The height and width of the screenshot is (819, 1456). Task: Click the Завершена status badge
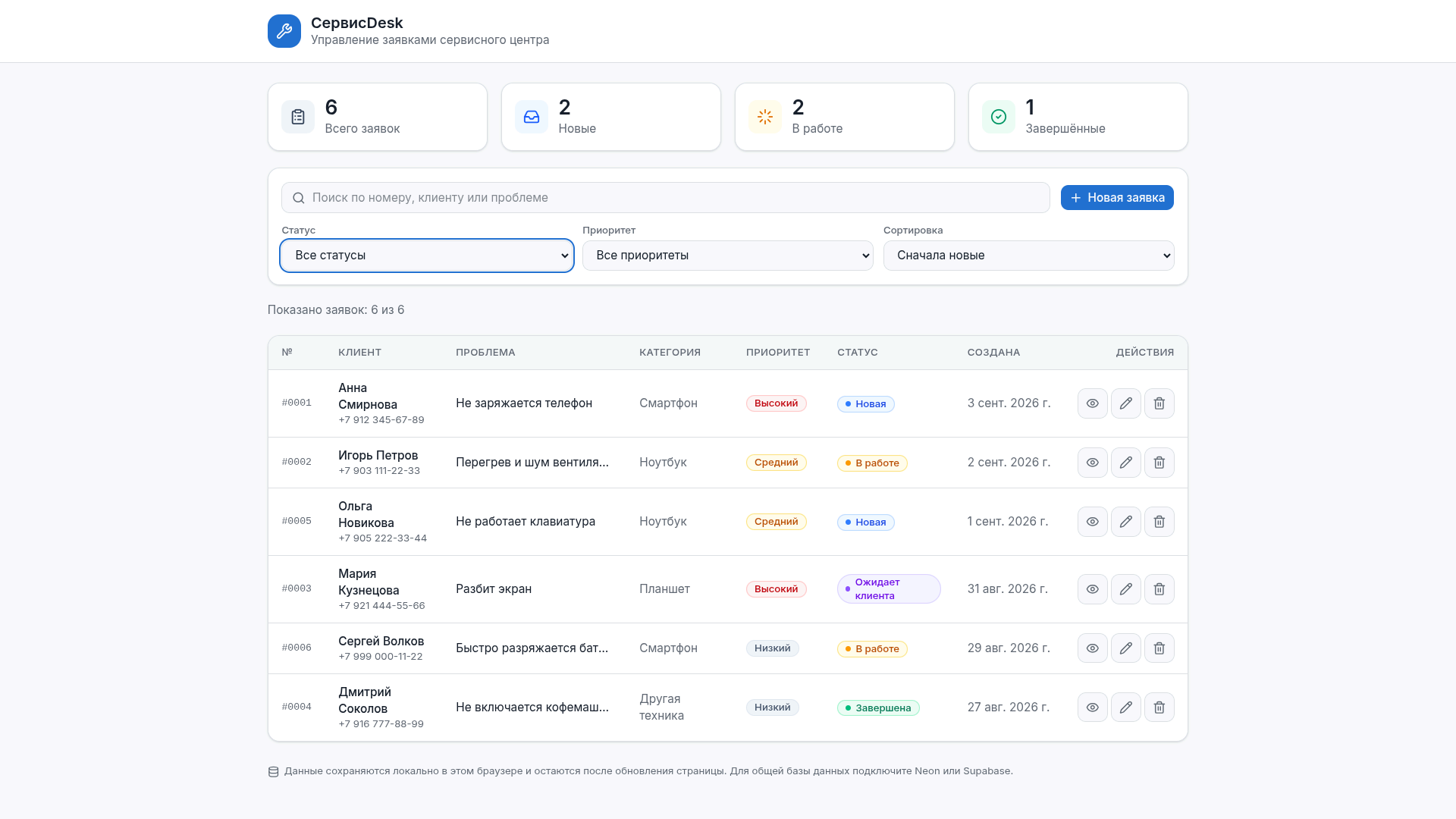coord(878,708)
